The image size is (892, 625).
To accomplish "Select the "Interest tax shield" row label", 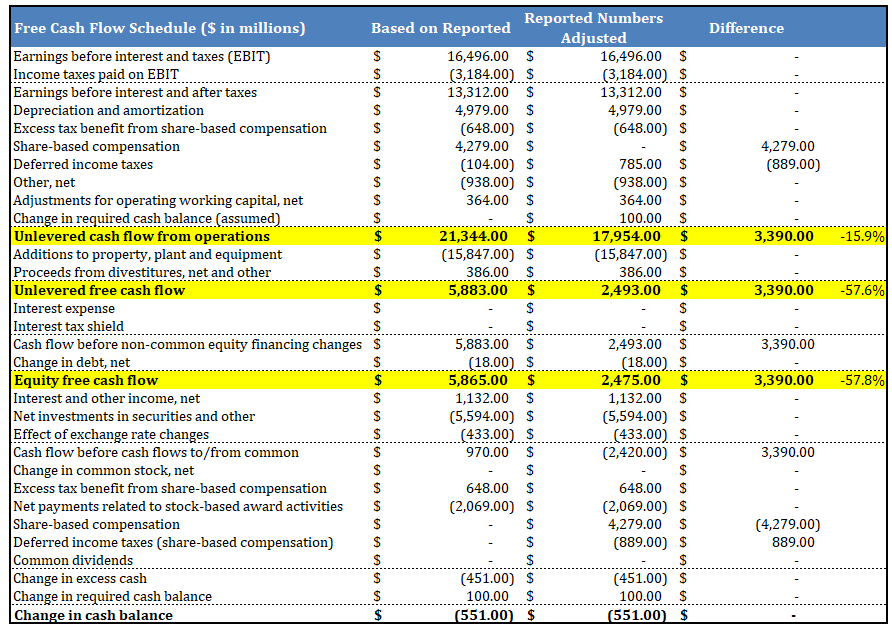I will (69, 327).
